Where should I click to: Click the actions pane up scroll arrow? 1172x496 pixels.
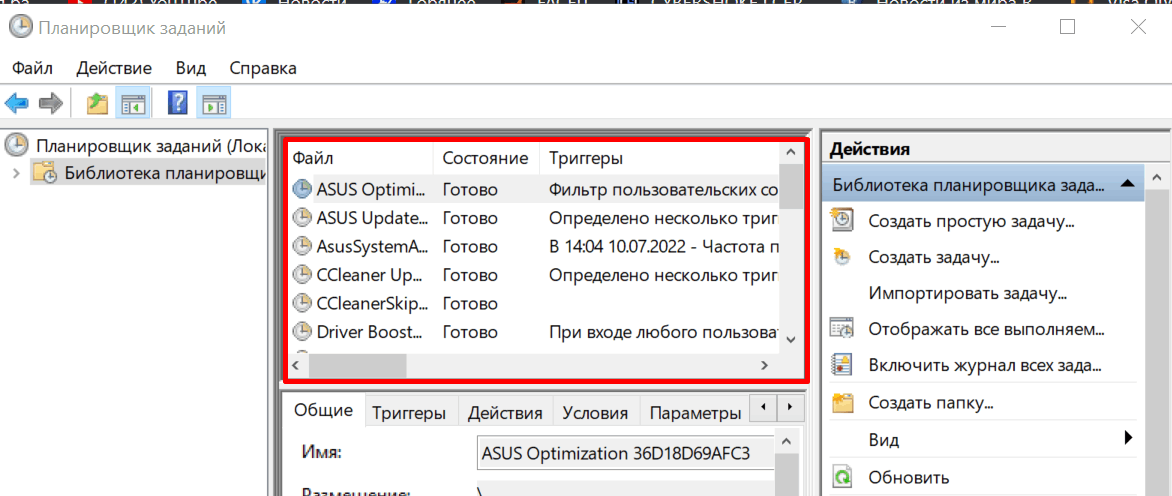click(1156, 179)
